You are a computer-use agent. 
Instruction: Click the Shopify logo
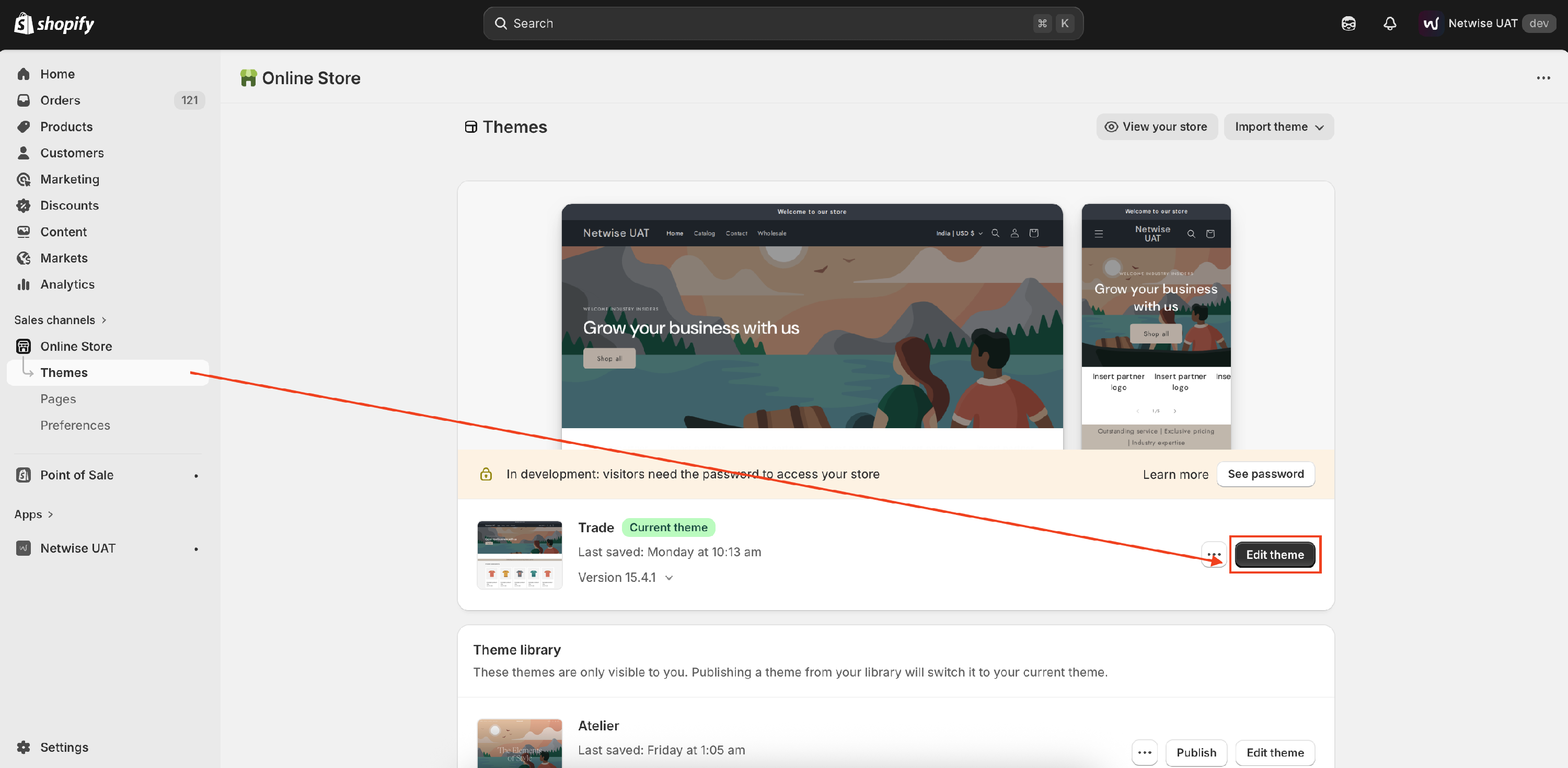click(x=53, y=24)
